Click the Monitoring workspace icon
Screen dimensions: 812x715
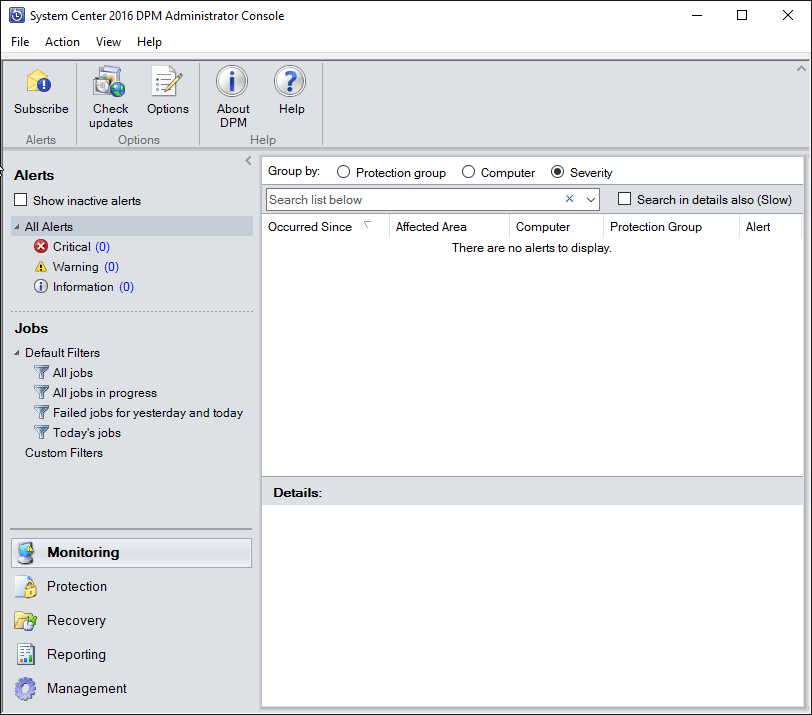click(x=26, y=553)
